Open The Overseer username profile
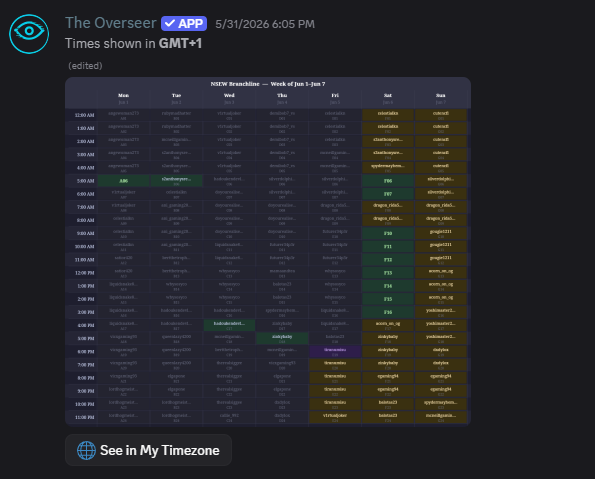This screenshot has height=479, width=595. pyautogui.click(x=110, y=23)
